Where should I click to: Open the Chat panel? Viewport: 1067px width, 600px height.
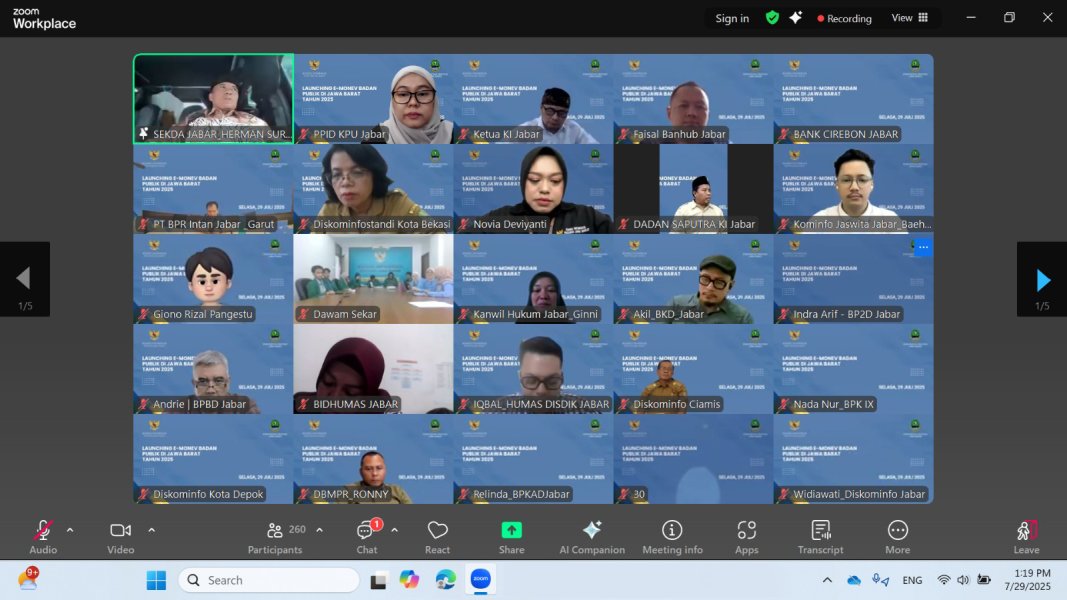367,537
